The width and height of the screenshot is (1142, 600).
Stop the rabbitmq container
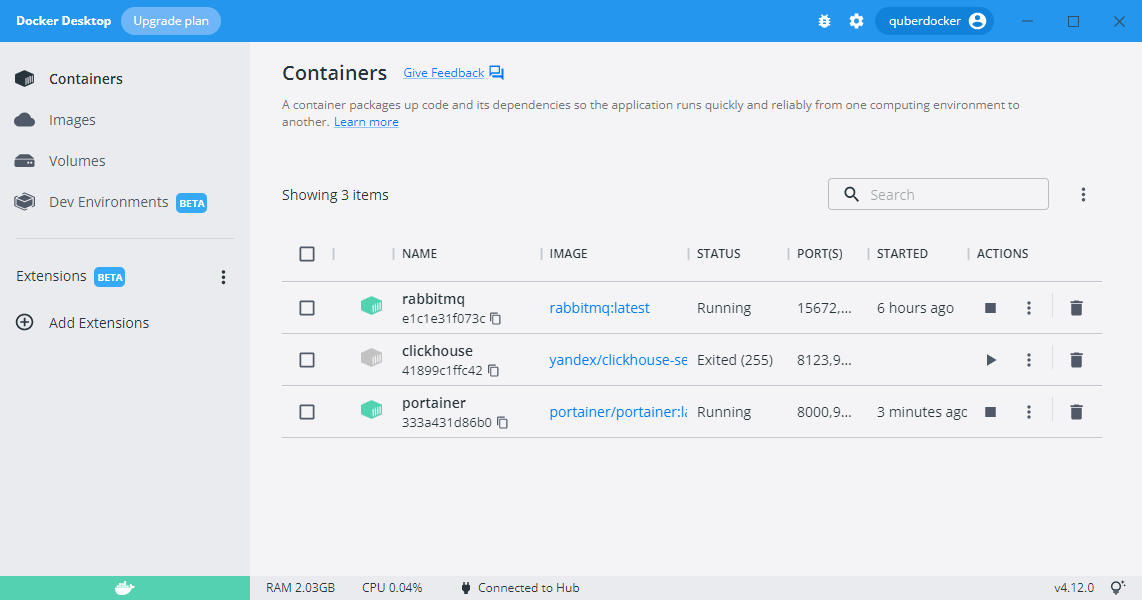tap(990, 308)
